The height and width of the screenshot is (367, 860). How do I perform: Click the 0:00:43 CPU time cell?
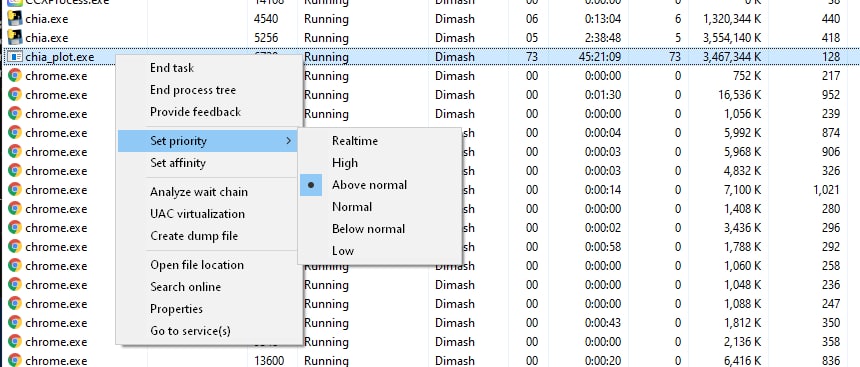(603, 323)
